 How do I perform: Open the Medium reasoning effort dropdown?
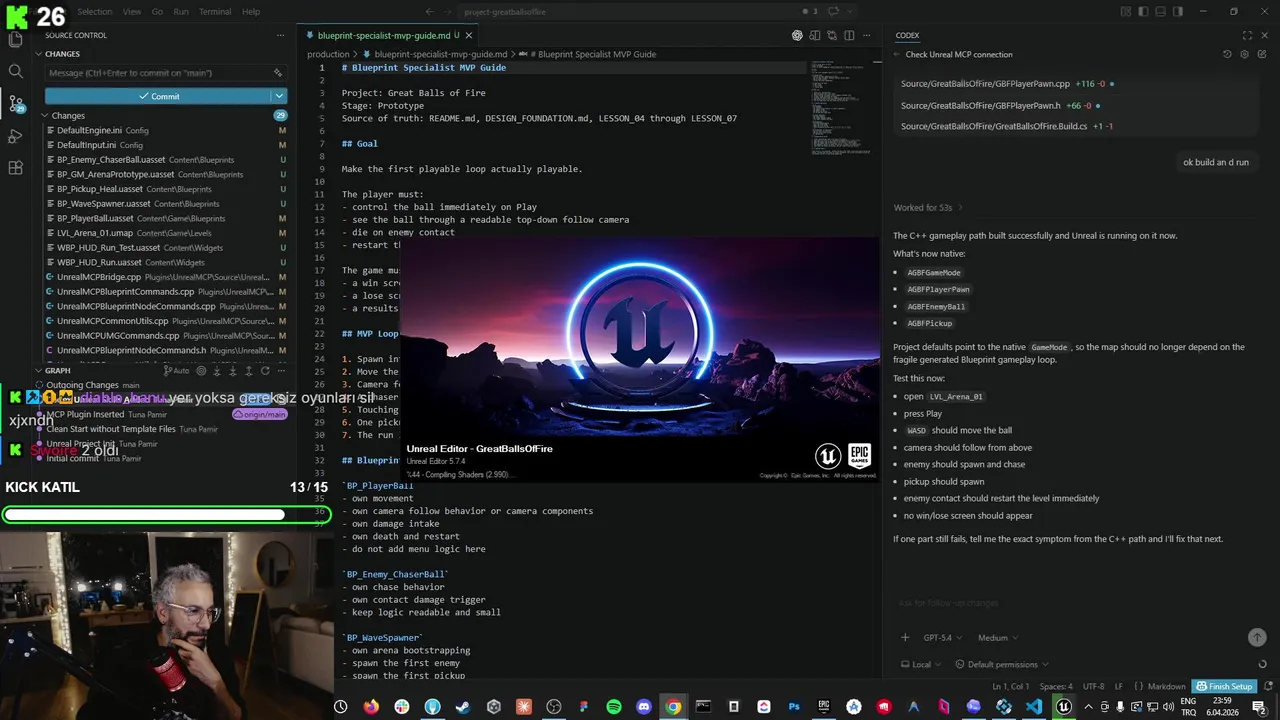click(x=997, y=637)
